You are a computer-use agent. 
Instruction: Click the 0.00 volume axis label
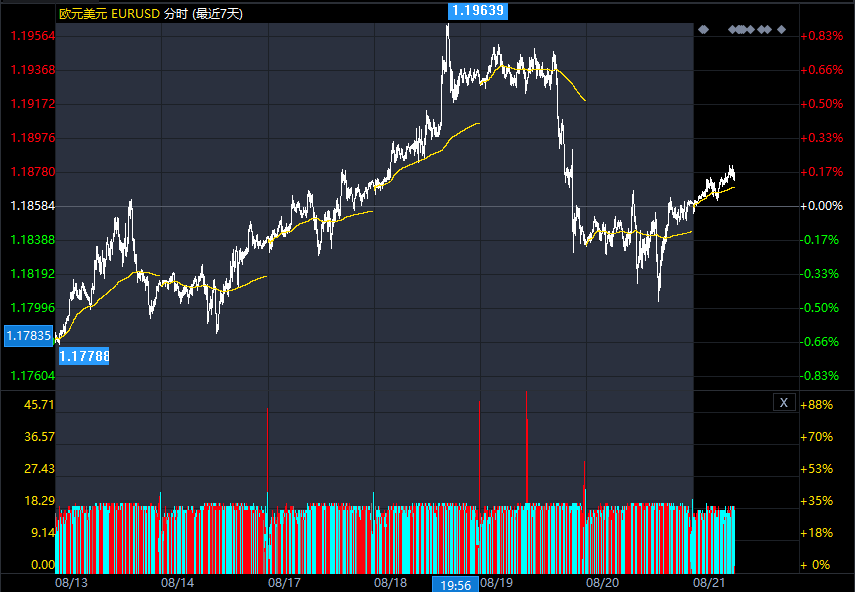43,565
